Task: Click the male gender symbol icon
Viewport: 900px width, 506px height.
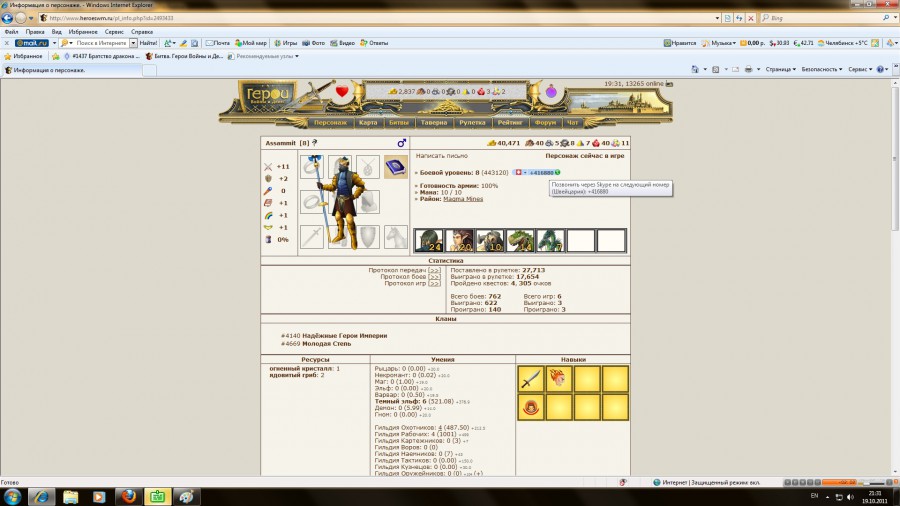Action: (402, 143)
